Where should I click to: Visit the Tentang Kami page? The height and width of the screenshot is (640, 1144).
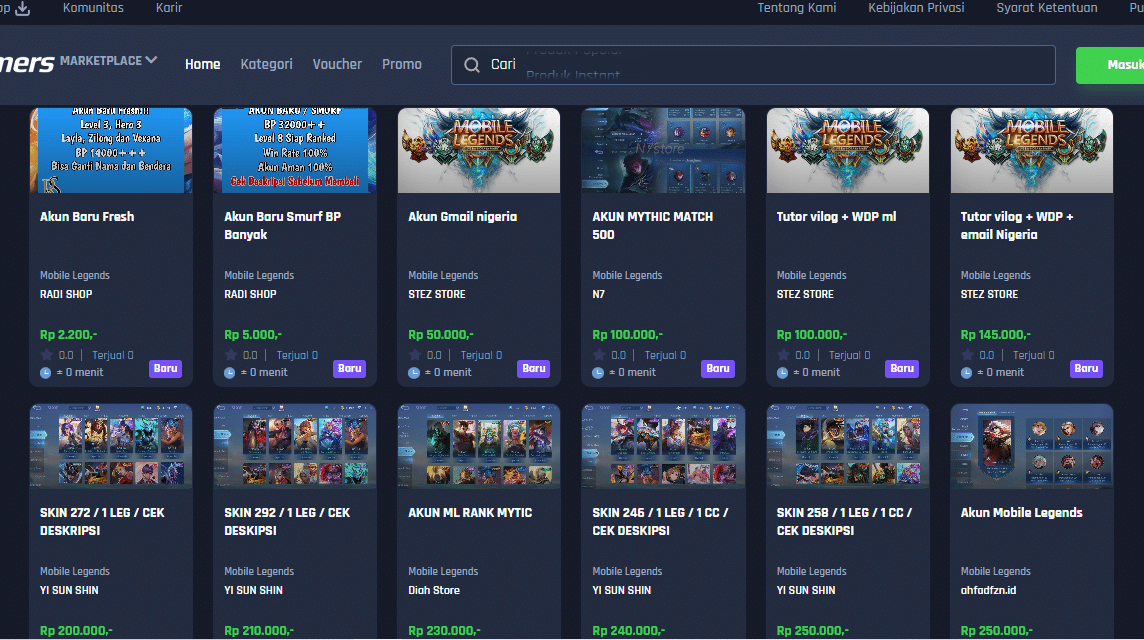tap(797, 8)
